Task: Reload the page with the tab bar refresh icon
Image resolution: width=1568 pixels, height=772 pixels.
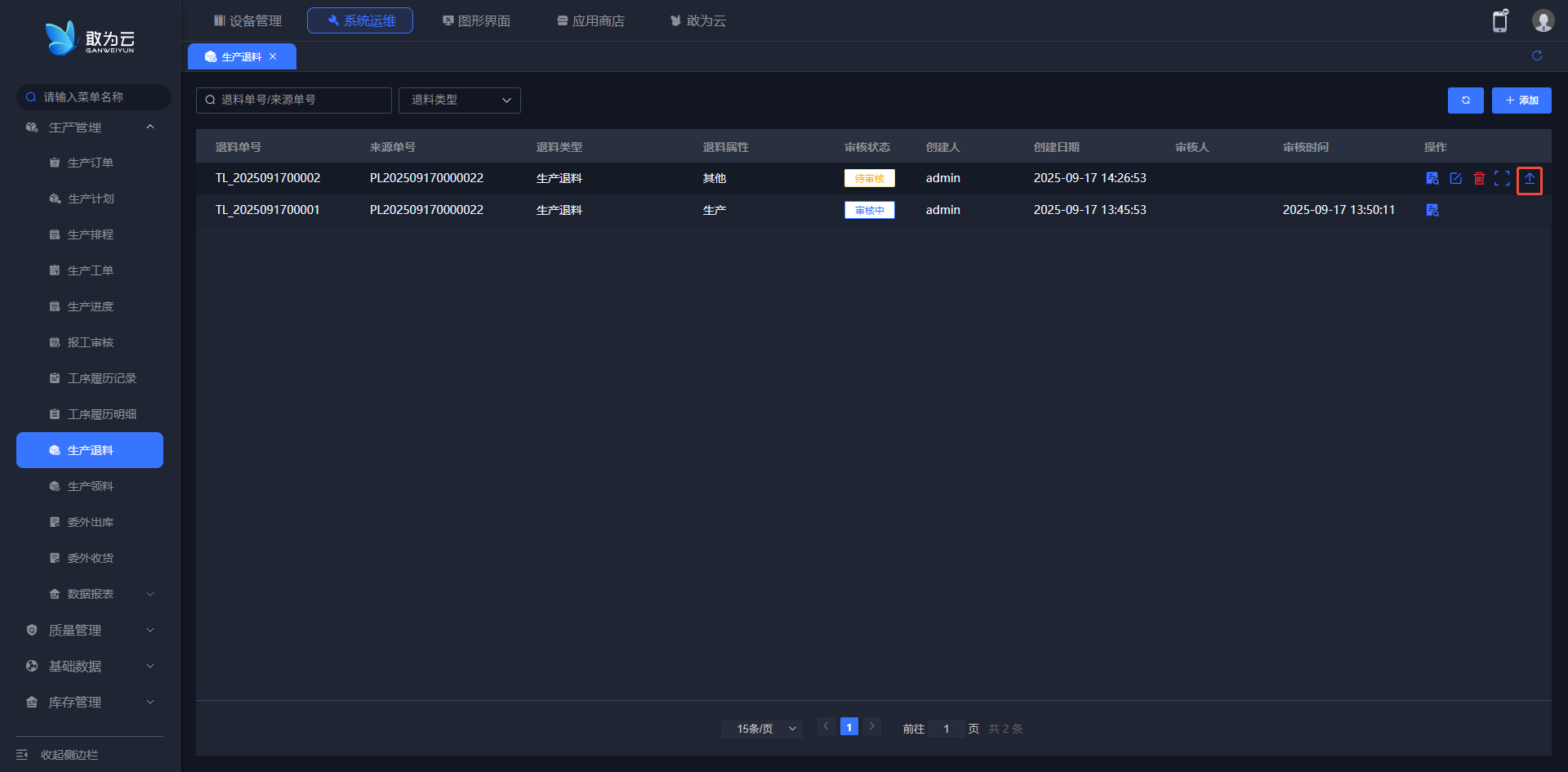Action: click(x=1536, y=56)
